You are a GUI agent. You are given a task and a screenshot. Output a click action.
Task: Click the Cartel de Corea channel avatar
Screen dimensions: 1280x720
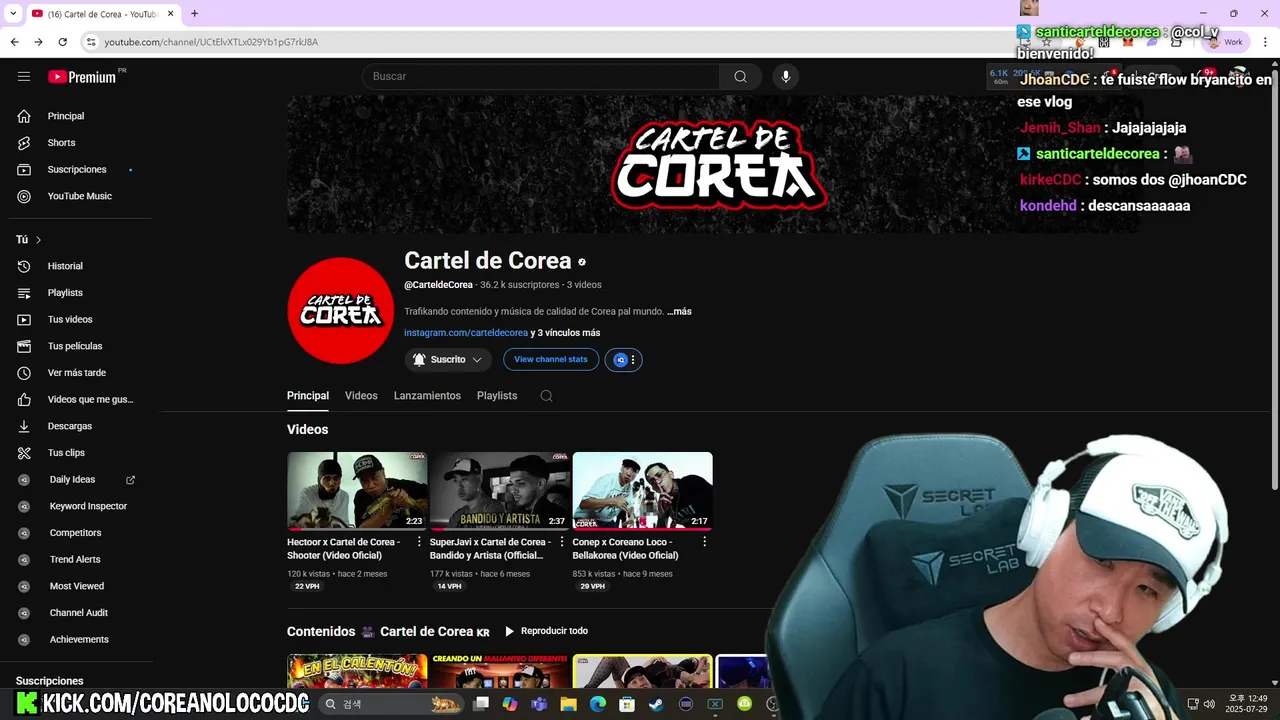[x=341, y=310]
